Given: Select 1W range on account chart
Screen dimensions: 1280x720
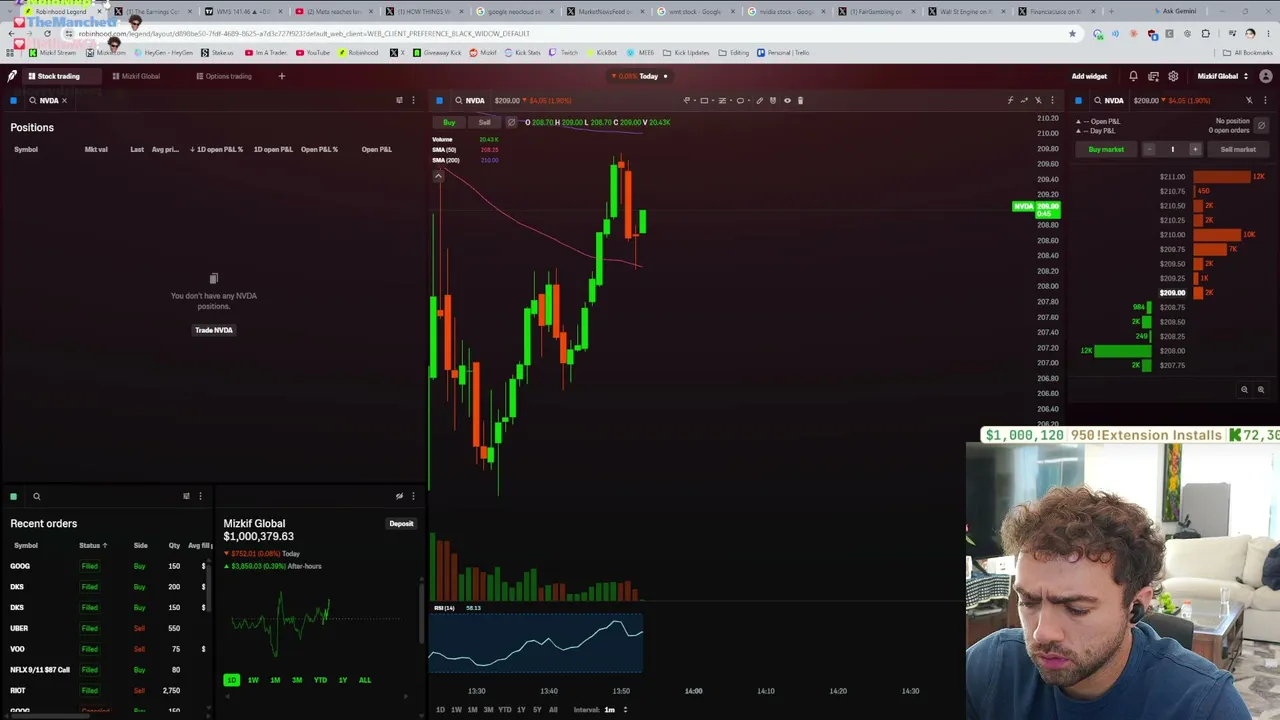Looking at the screenshot, I should [253, 680].
